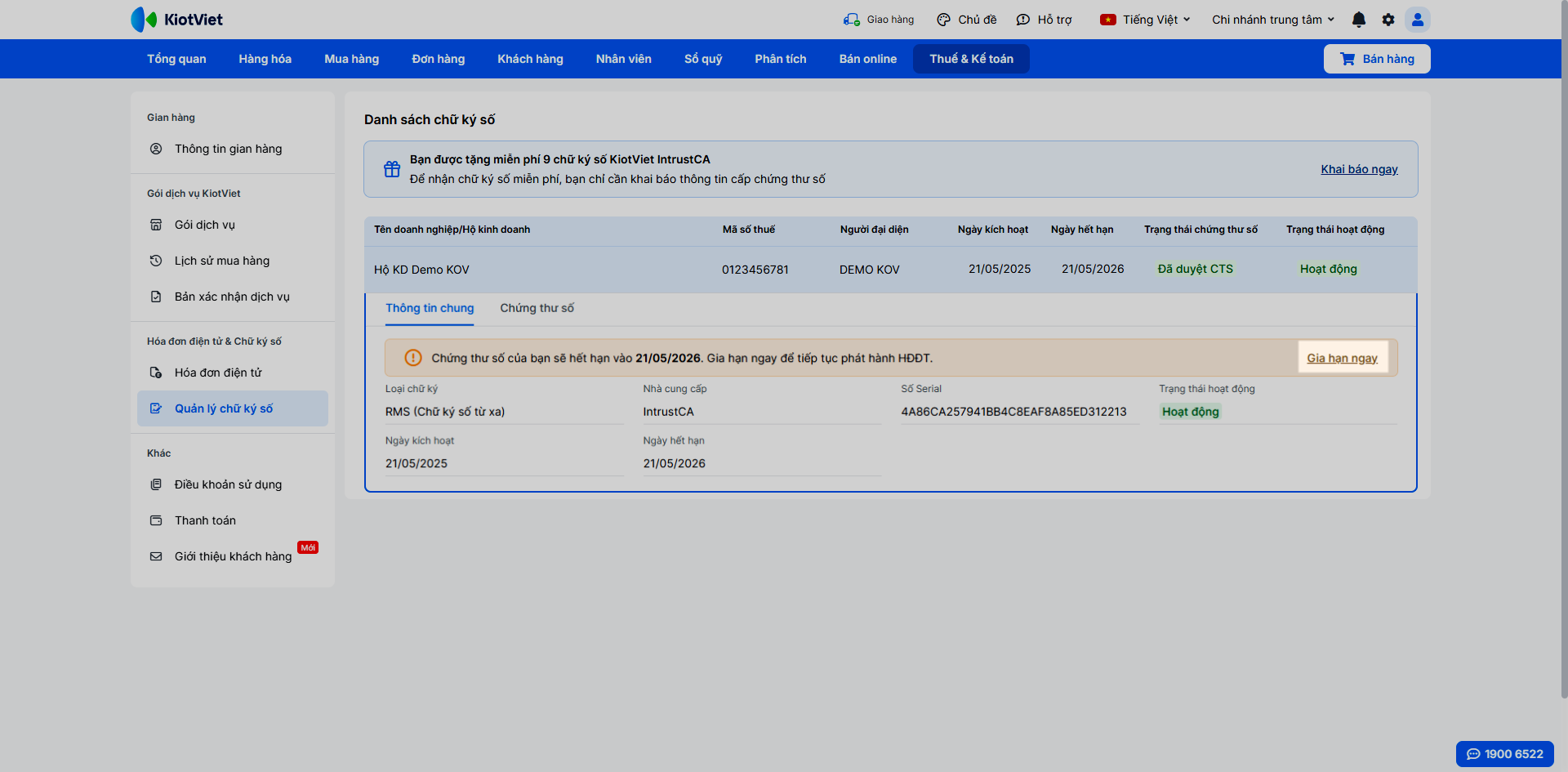Click the Danh sách chữ ký số heading
Viewport: 1568px width, 772px height.
[x=430, y=119]
